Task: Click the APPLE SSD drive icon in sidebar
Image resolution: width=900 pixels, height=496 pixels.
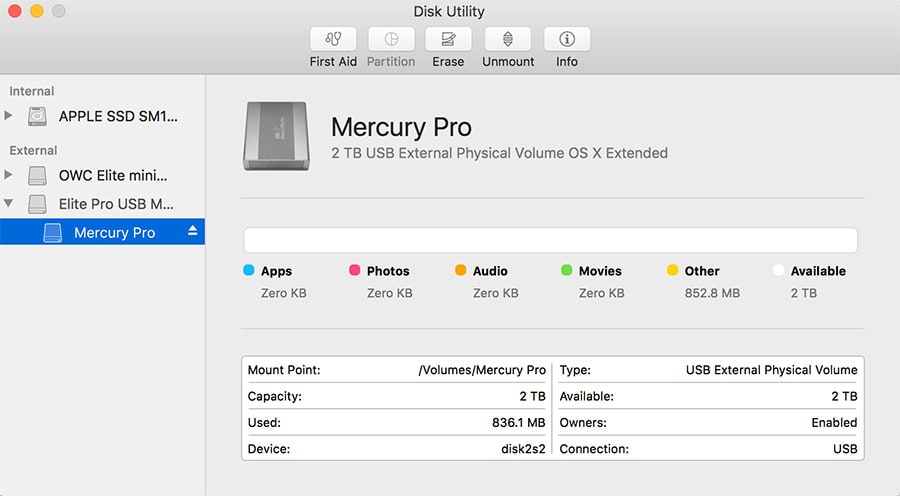Action: coord(38,116)
